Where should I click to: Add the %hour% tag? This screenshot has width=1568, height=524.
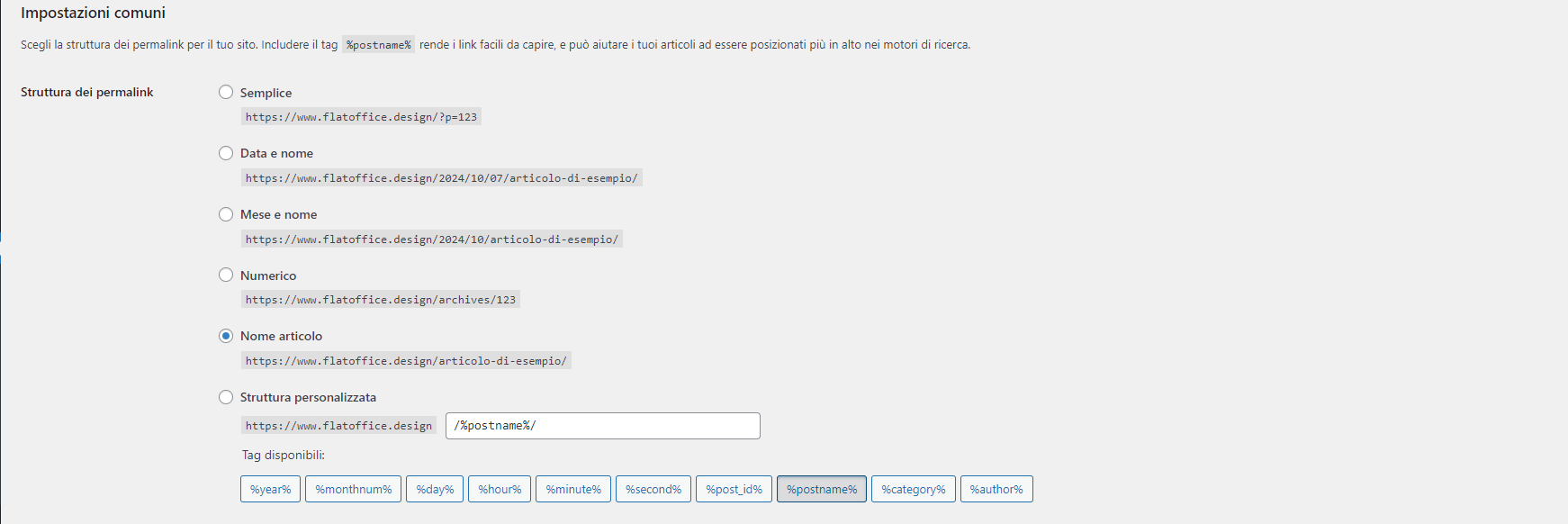click(500, 489)
